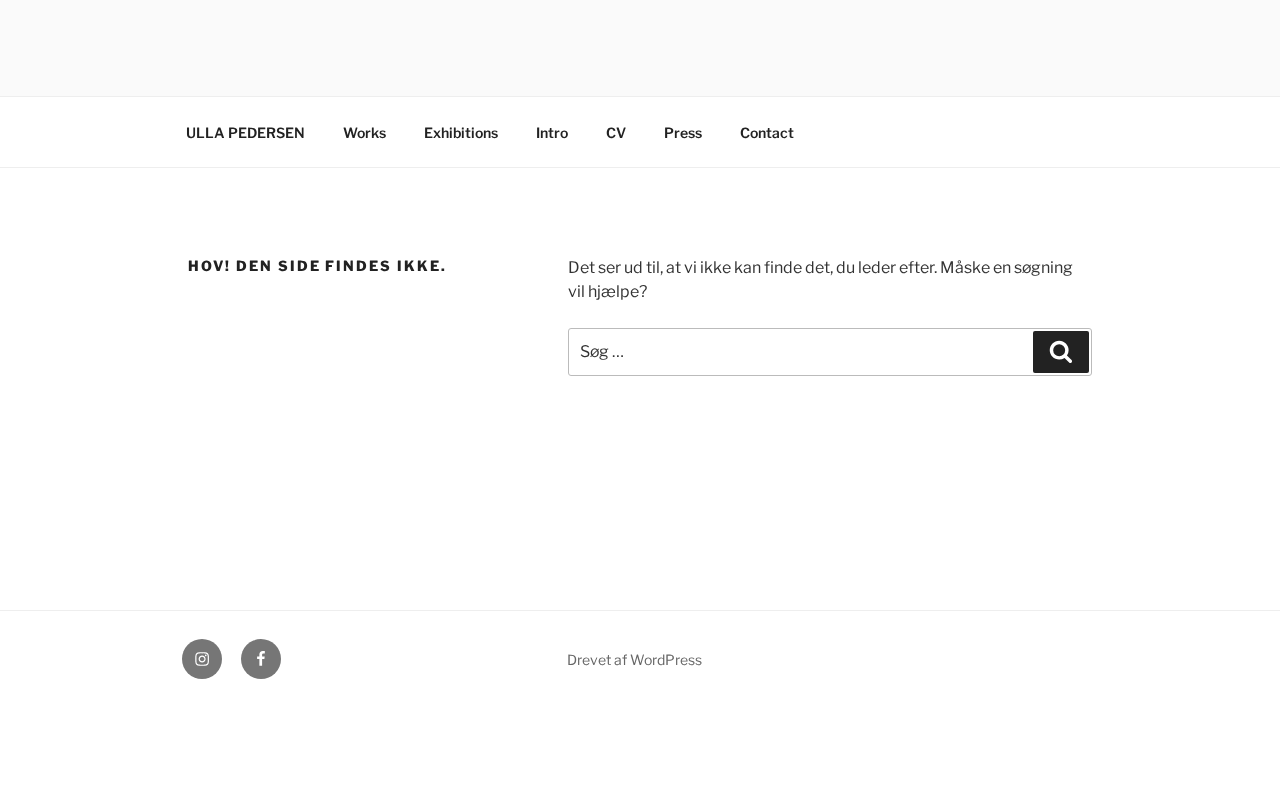Open the CV page

click(616, 133)
